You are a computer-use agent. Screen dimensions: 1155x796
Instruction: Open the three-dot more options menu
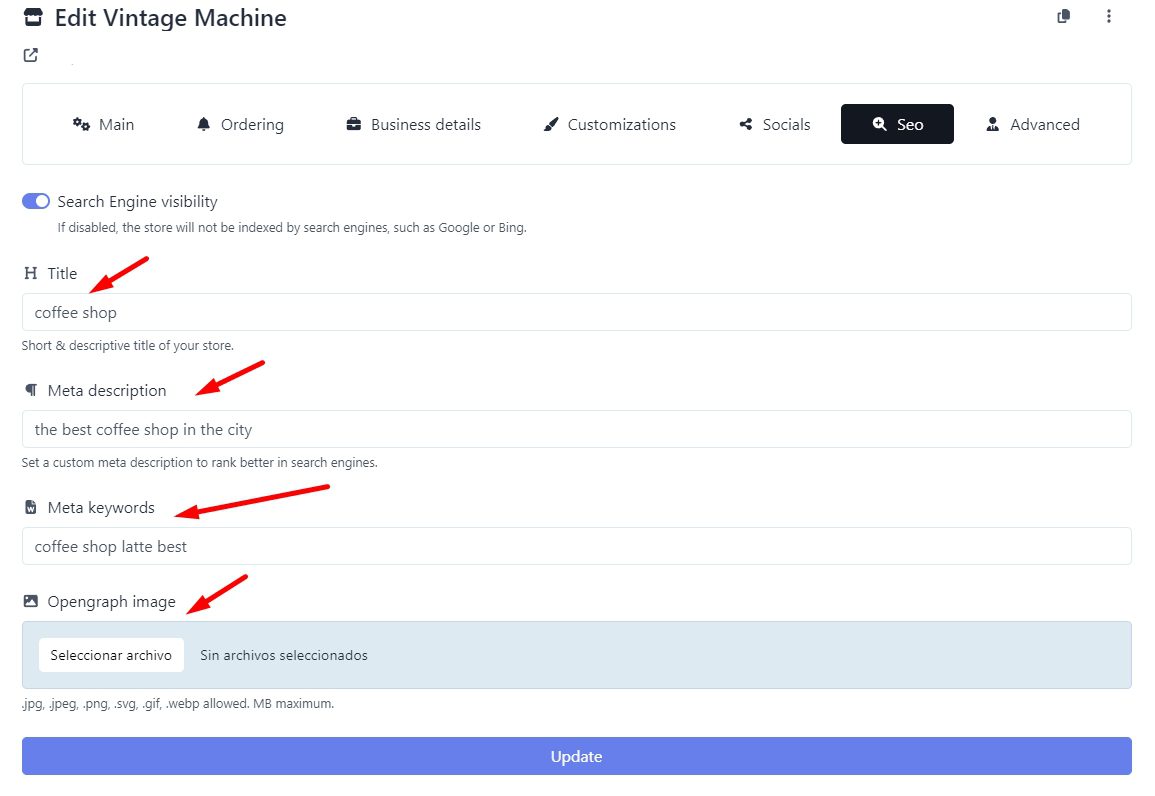pos(1108,16)
